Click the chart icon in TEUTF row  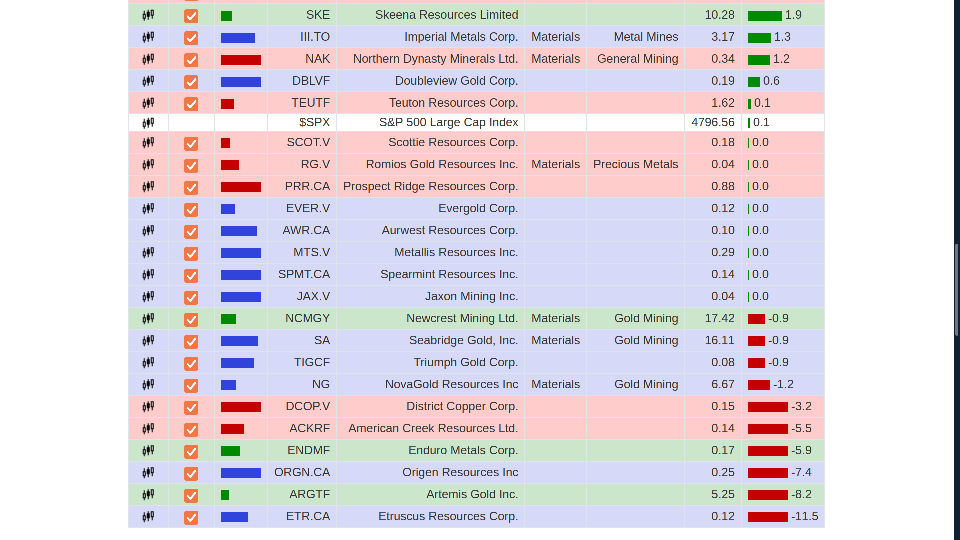coord(148,103)
